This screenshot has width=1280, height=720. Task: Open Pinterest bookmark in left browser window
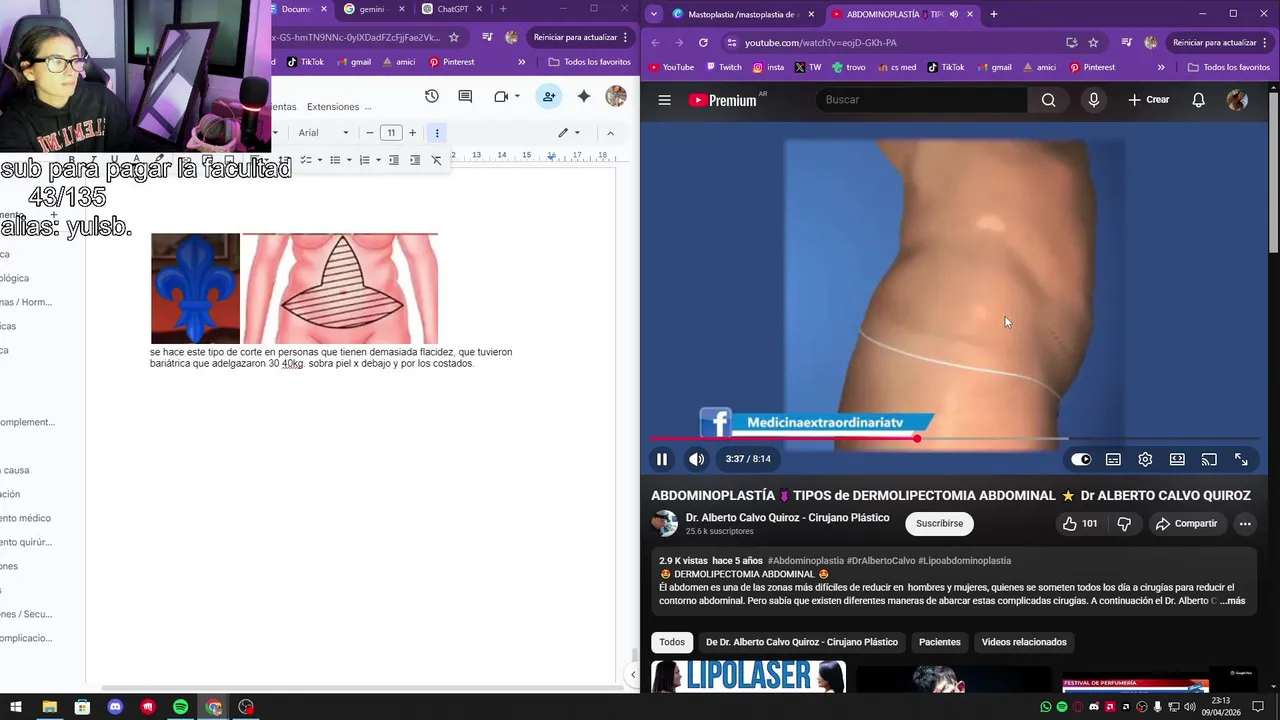point(452,62)
